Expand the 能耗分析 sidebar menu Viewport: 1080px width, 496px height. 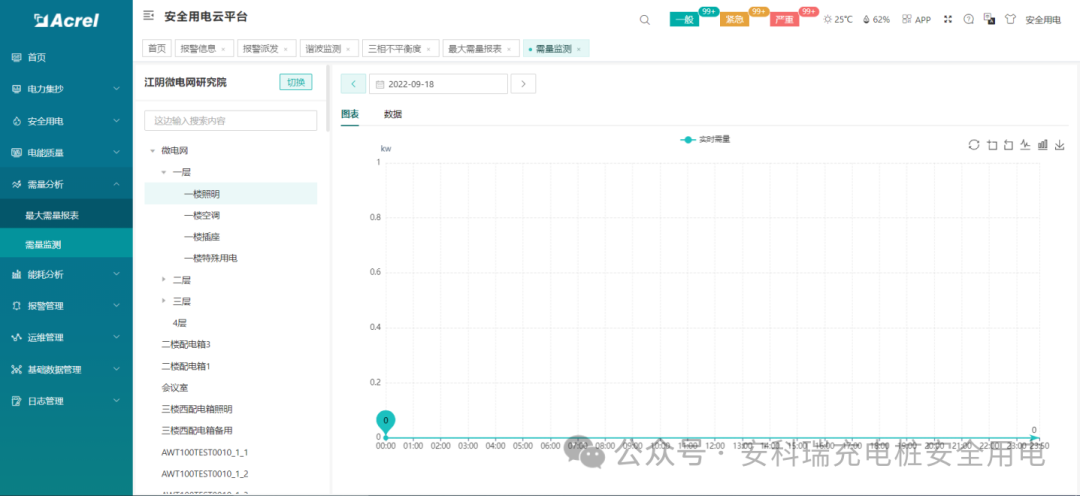pos(66,275)
